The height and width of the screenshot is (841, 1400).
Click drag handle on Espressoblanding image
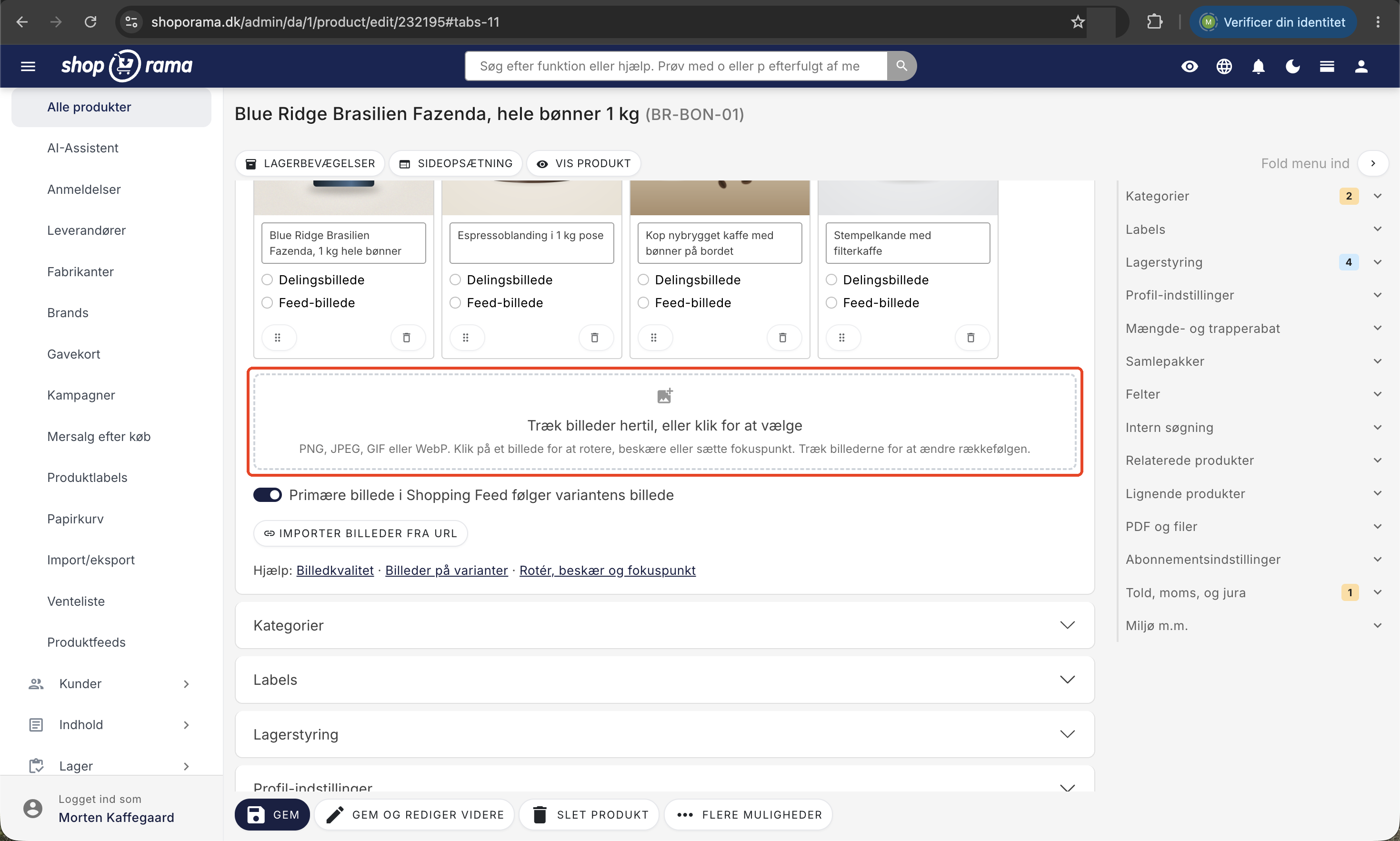466,338
